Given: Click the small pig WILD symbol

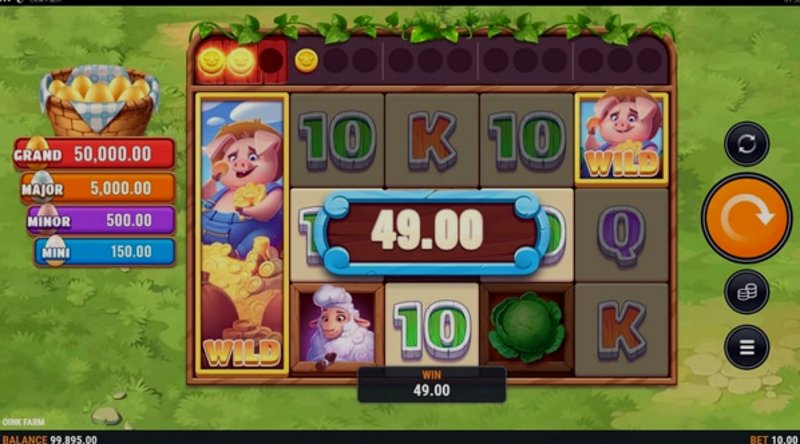Looking at the screenshot, I should [621, 138].
